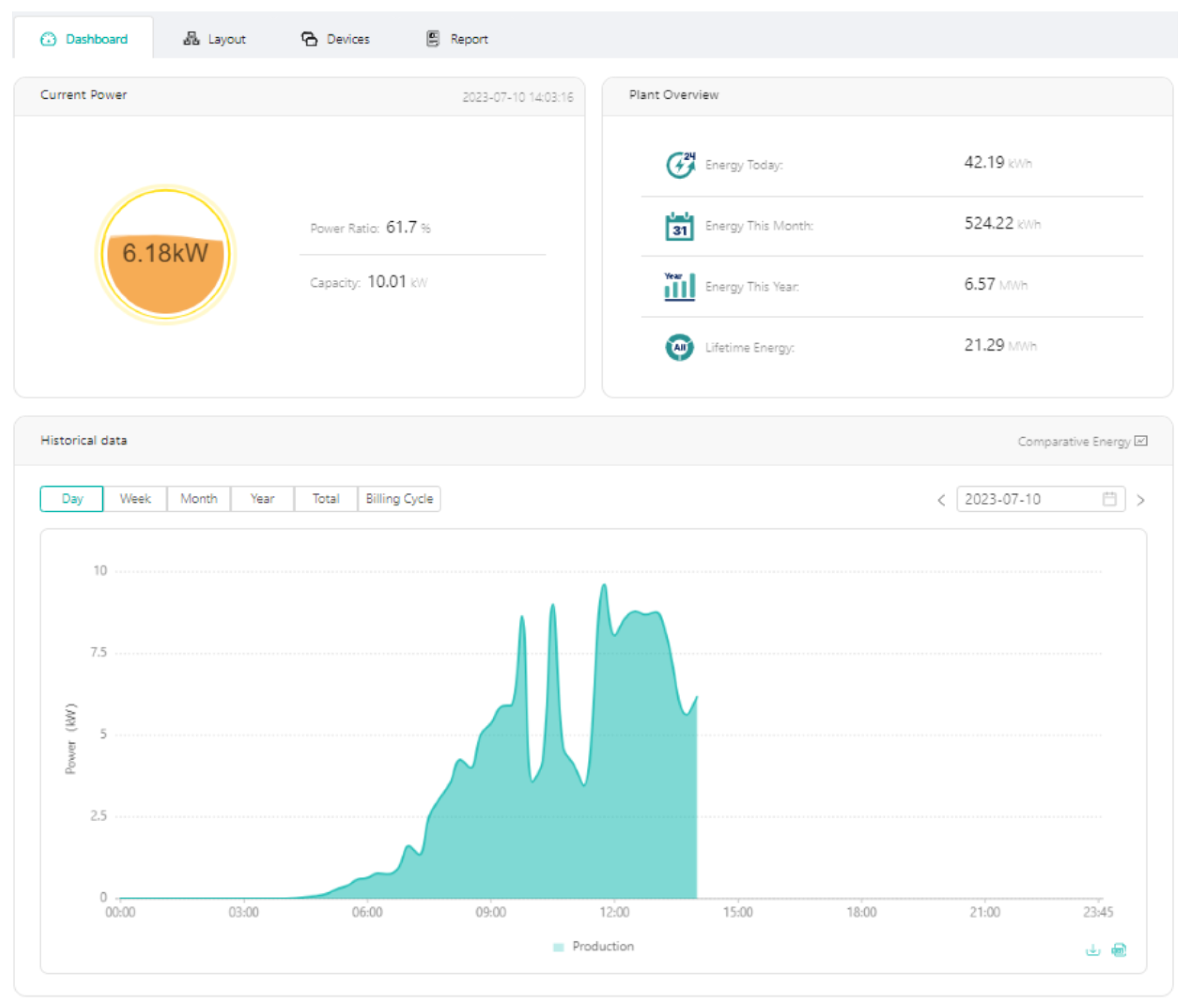Screen dimensions: 1190x1008
Task: Click the 6.18kW power gauge
Action: [x=166, y=254]
